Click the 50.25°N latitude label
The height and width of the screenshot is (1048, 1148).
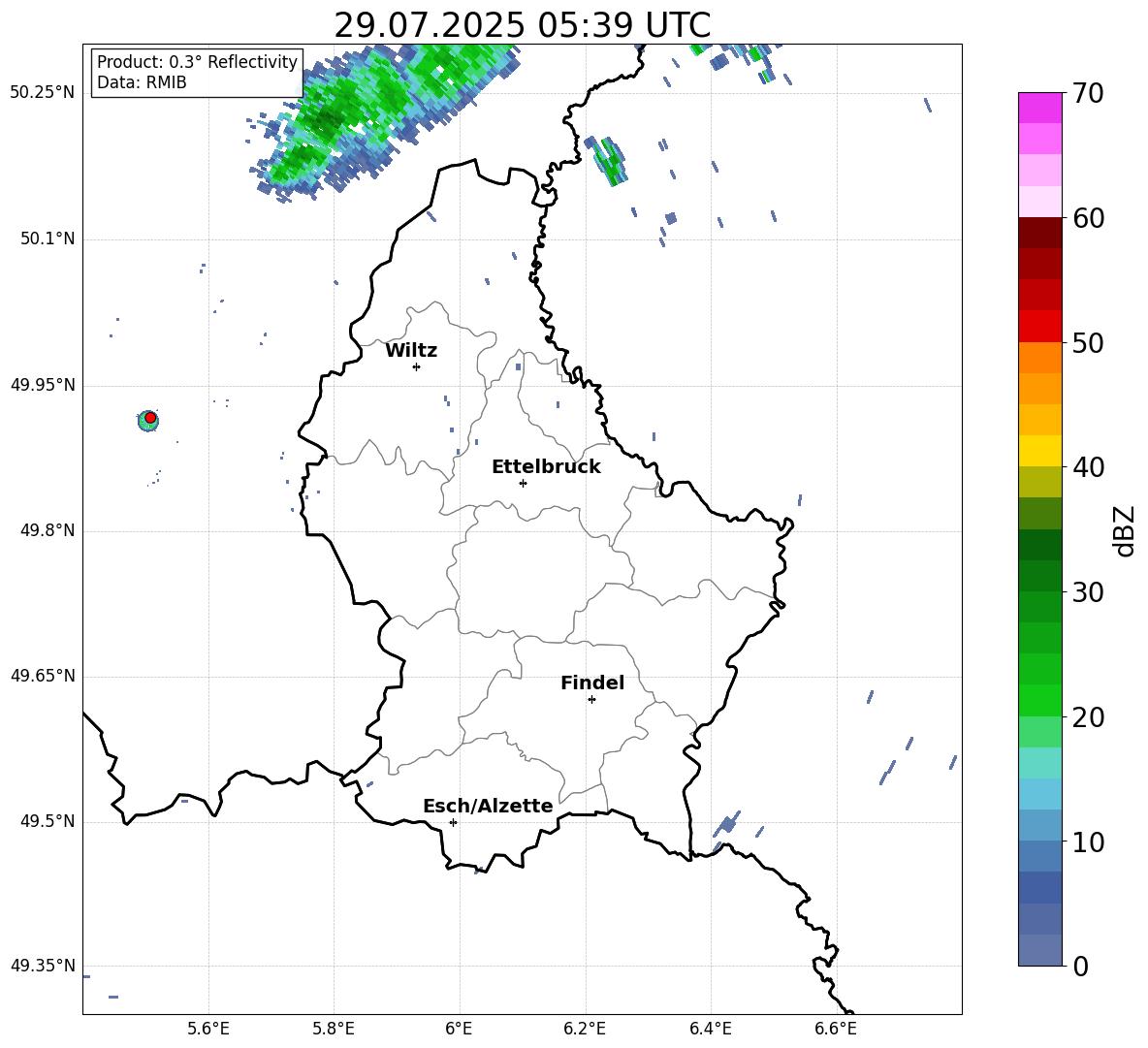[x=43, y=93]
